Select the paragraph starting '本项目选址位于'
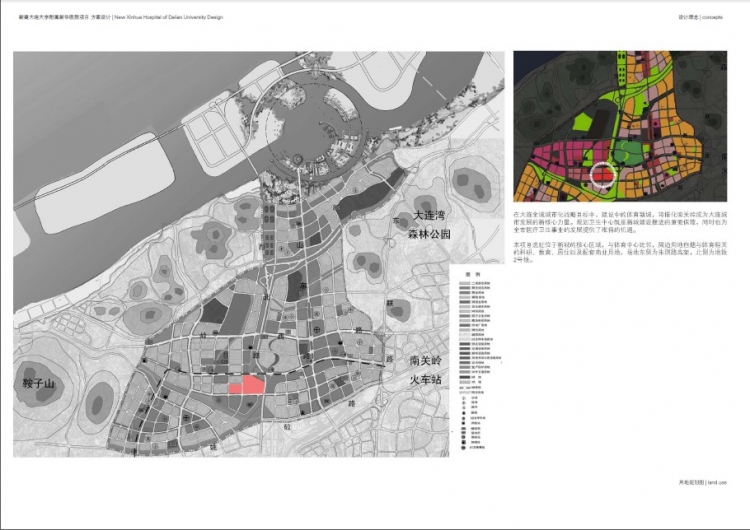750x530 pixels. coord(620,252)
